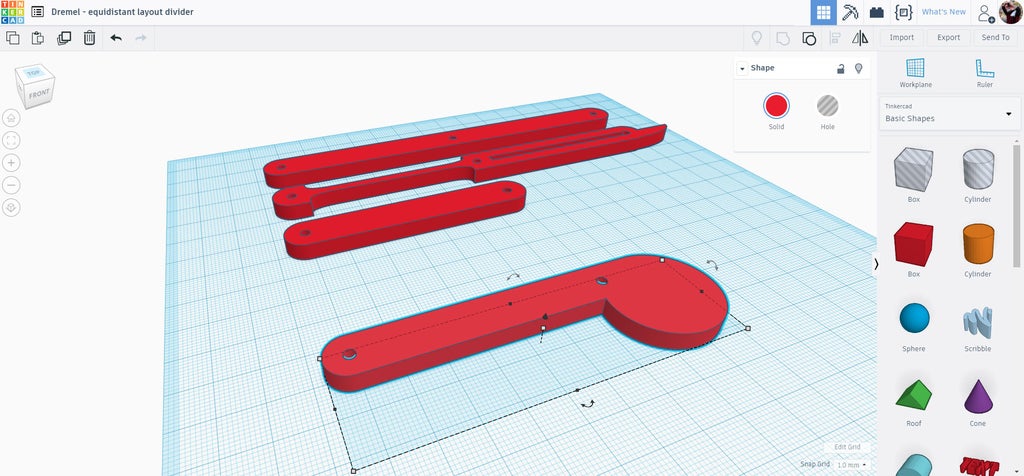Click the Import button

pyautogui.click(x=901, y=38)
